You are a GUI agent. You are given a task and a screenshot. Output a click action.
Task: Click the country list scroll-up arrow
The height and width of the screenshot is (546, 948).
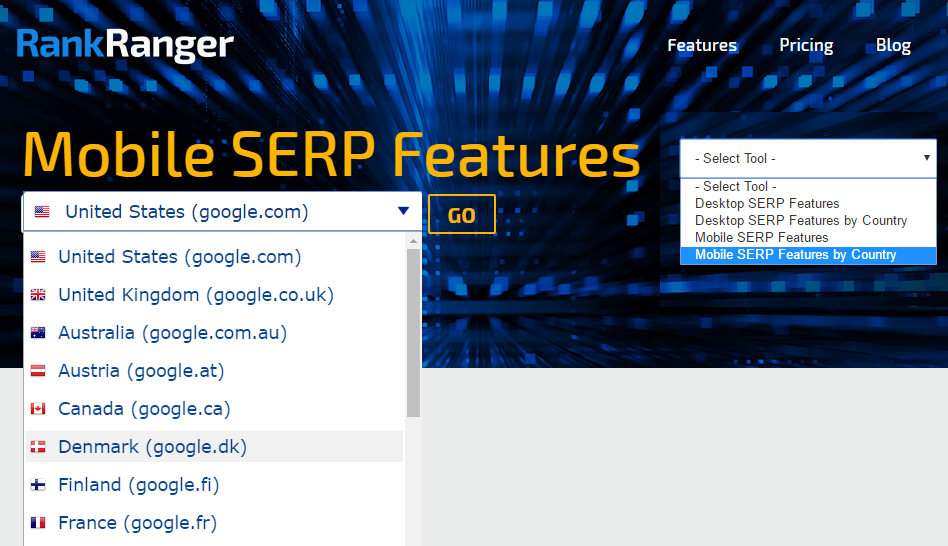coord(414,241)
